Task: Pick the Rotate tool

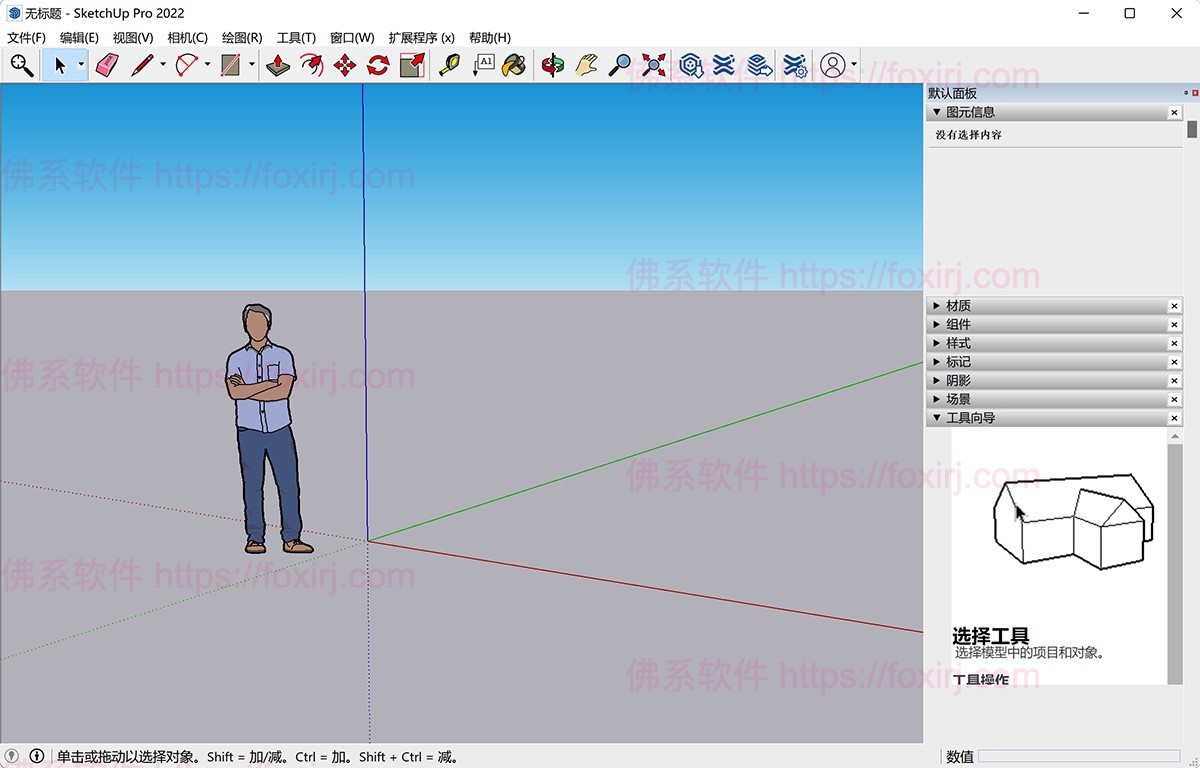Action: point(378,66)
